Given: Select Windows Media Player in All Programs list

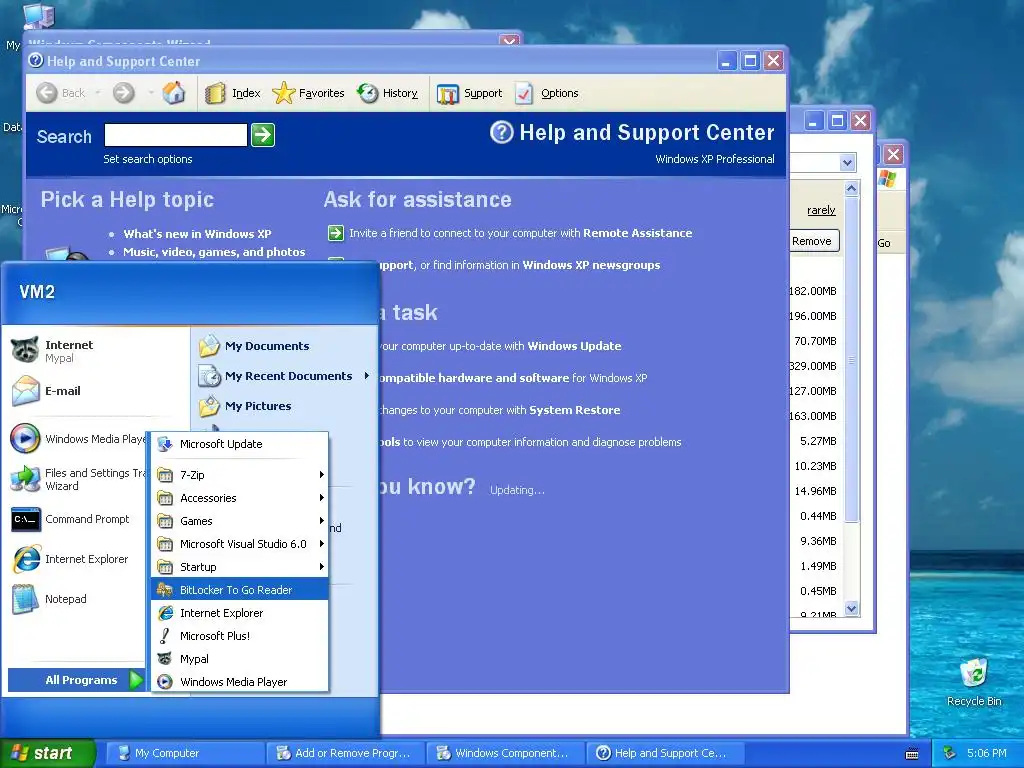Looking at the screenshot, I should tap(240, 682).
